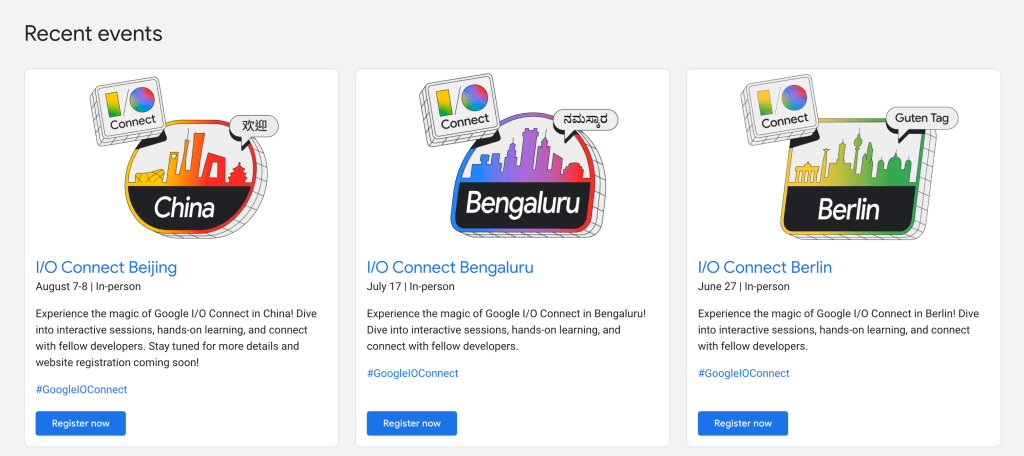Click the Guten Tag speech bubble
This screenshot has height=456, width=1024.
(x=922, y=118)
